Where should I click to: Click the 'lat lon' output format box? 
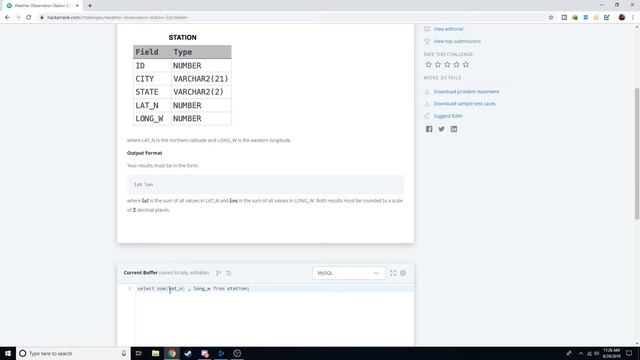265,184
